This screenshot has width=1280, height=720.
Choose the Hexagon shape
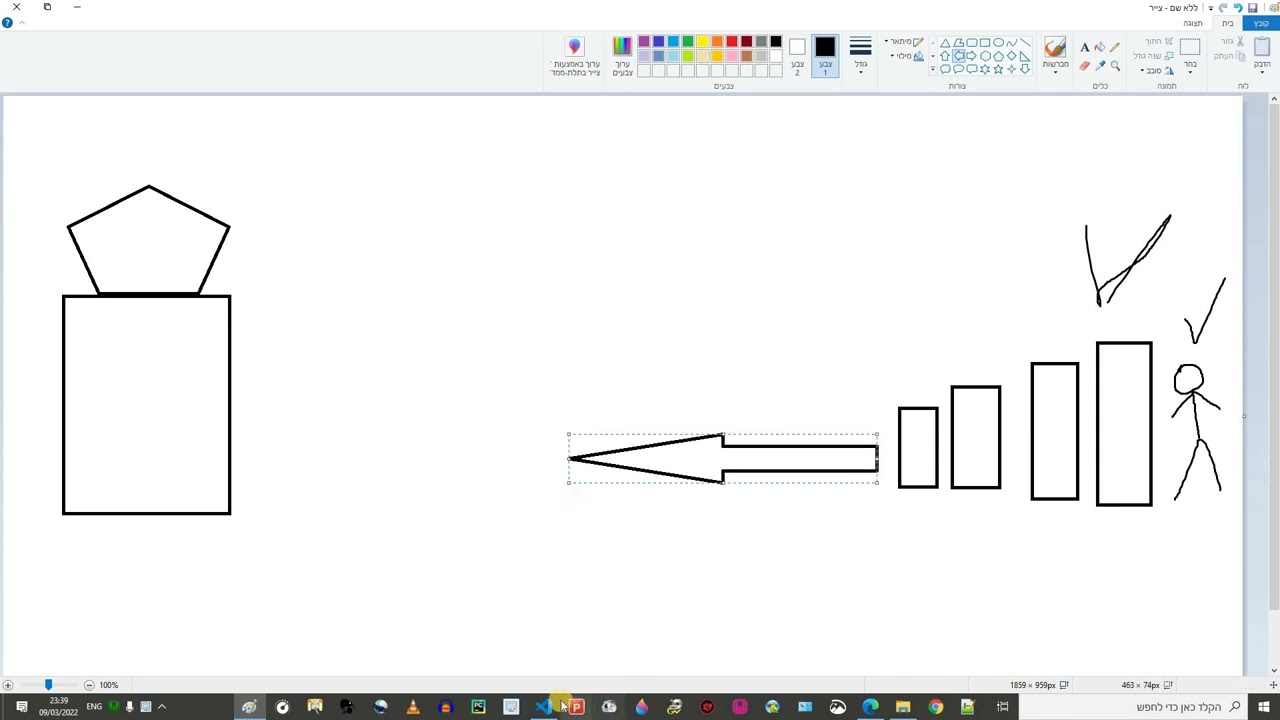985,56
